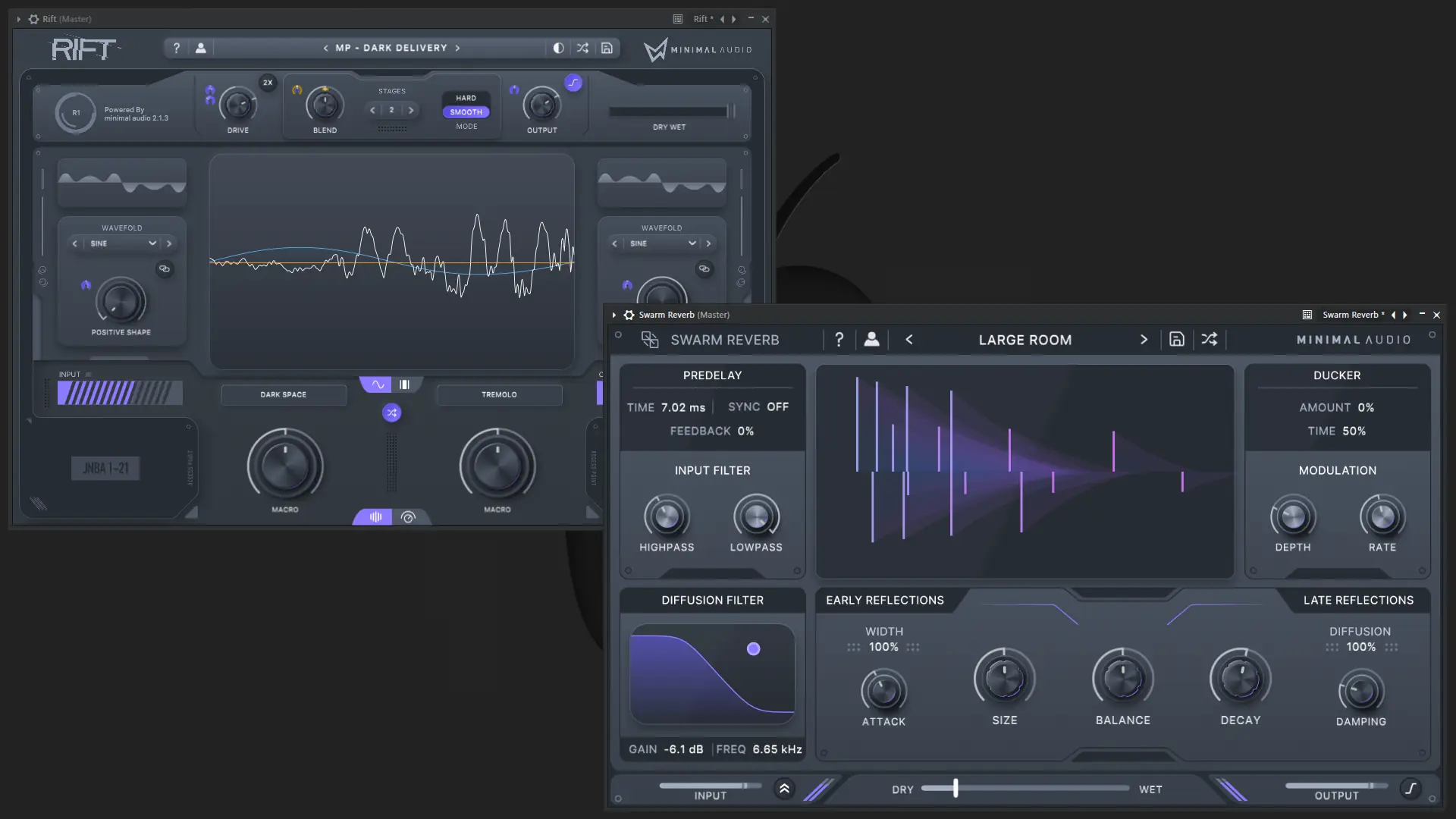Open the left Wavefold SINE dropdown
Viewport: 1456px width, 819px height.
click(121, 243)
